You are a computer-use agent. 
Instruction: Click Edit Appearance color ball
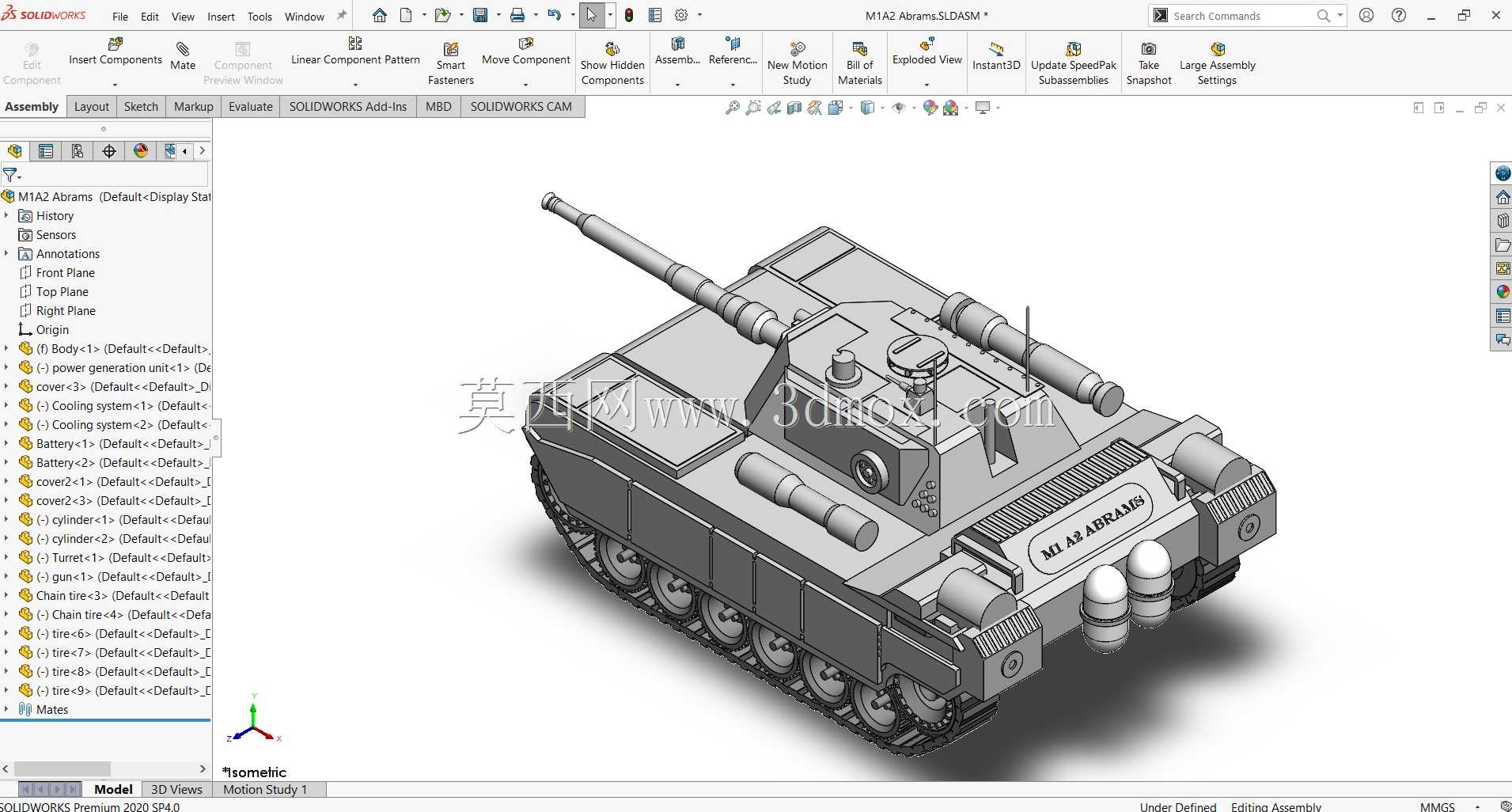coord(930,108)
